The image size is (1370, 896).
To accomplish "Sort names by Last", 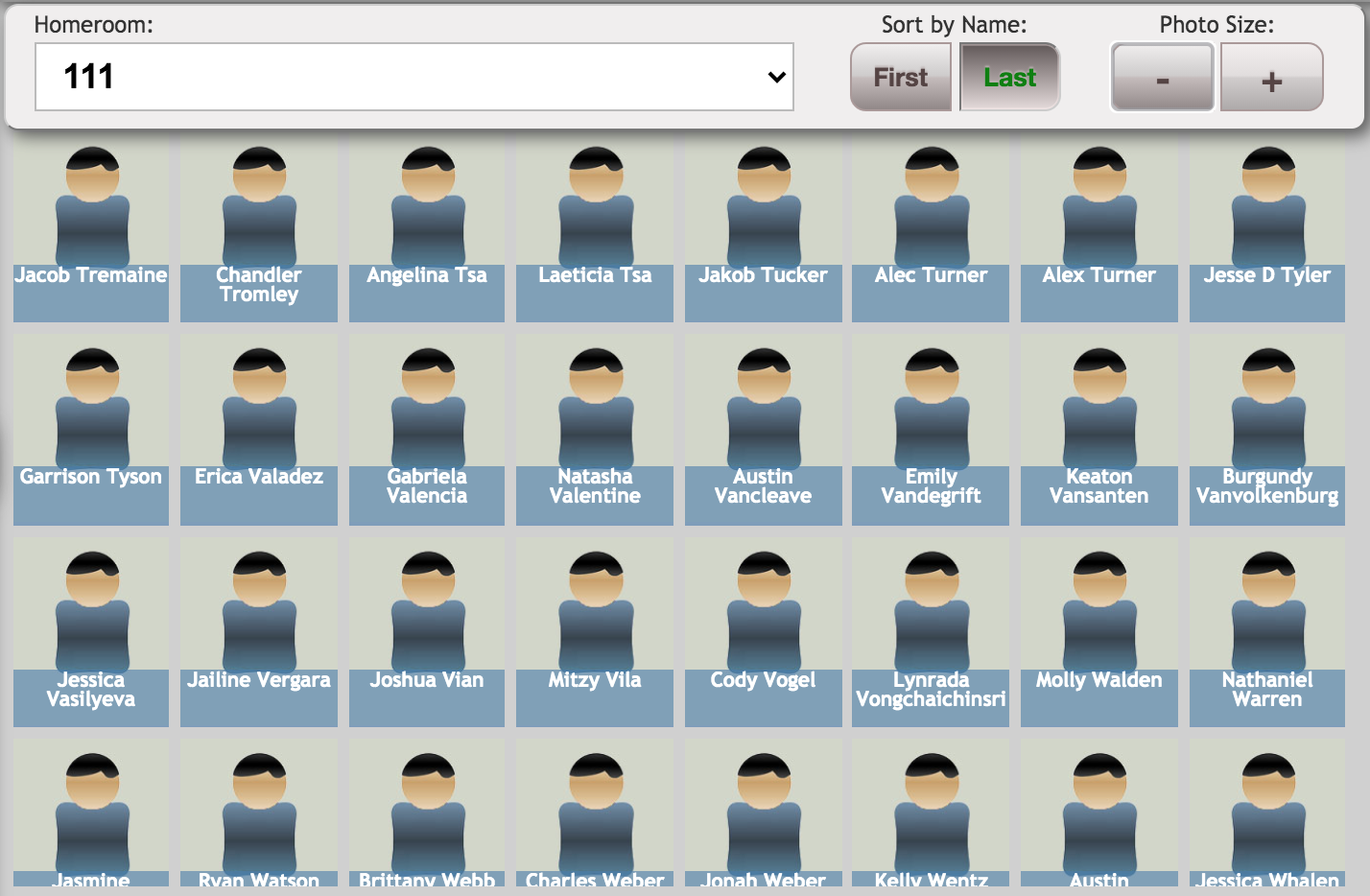I will click(x=1009, y=77).
